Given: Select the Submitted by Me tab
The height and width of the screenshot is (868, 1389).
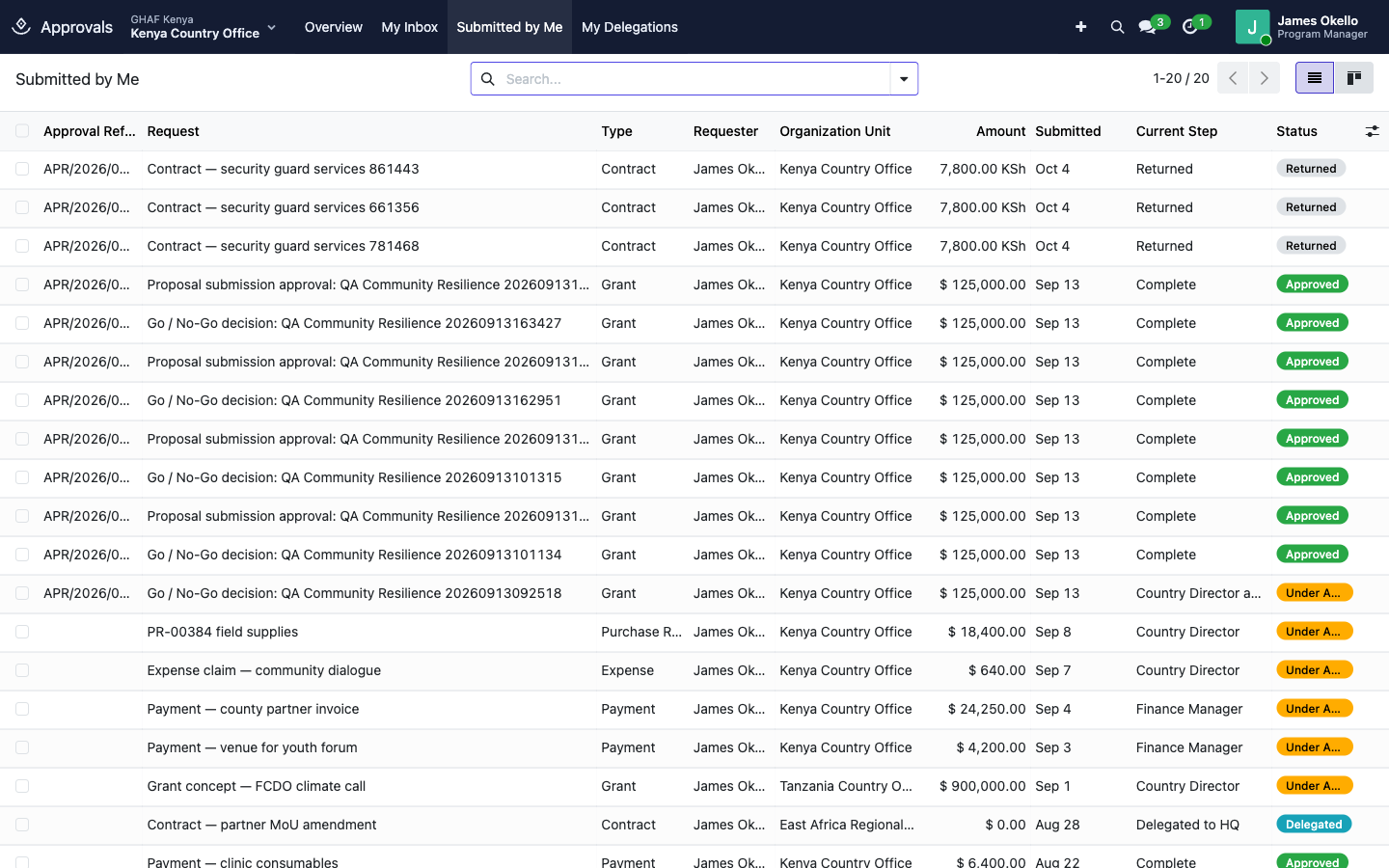Looking at the screenshot, I should point(509,27).
